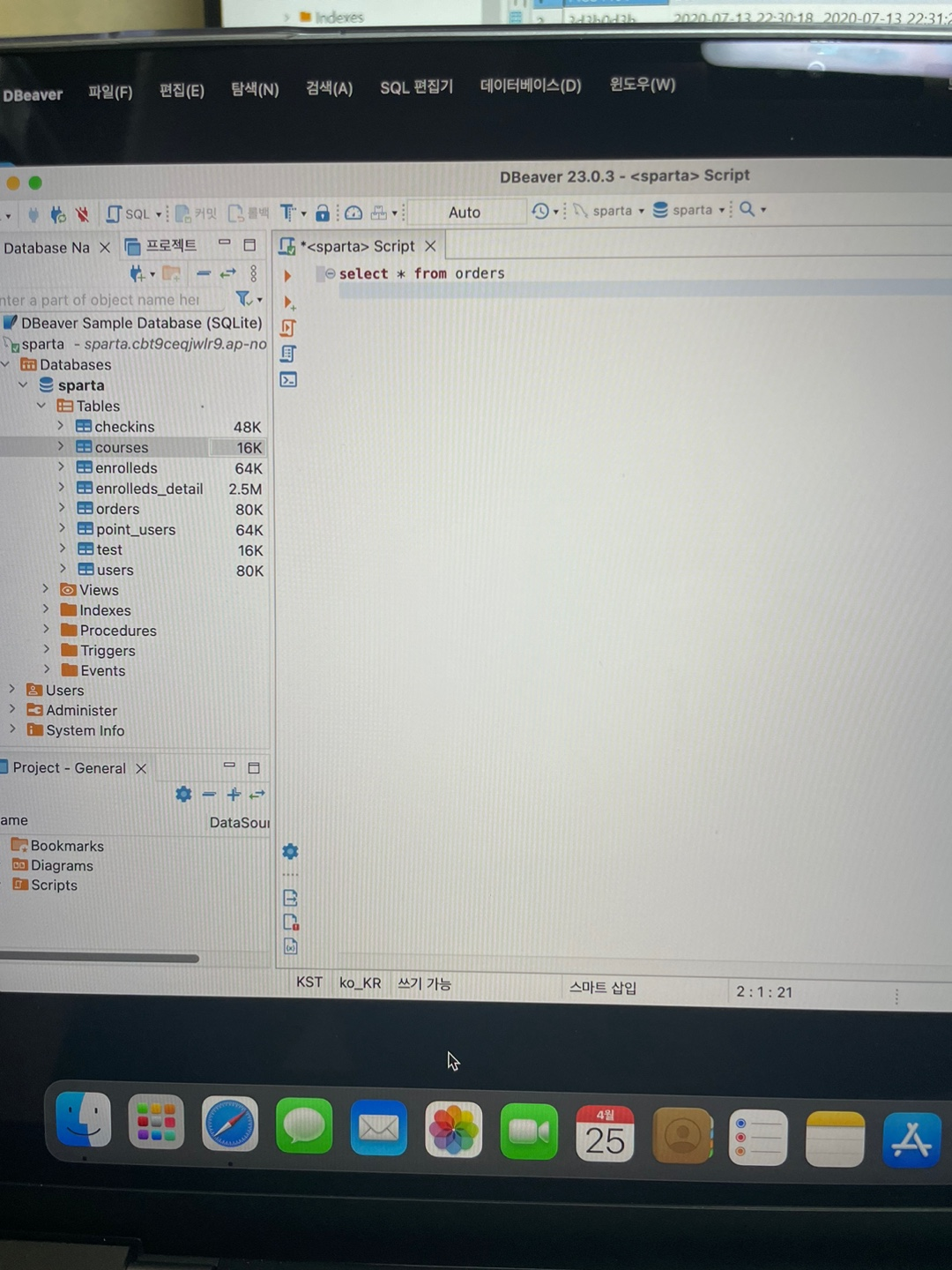
Task: Expand the Administer node
Action: coord(12,709)
